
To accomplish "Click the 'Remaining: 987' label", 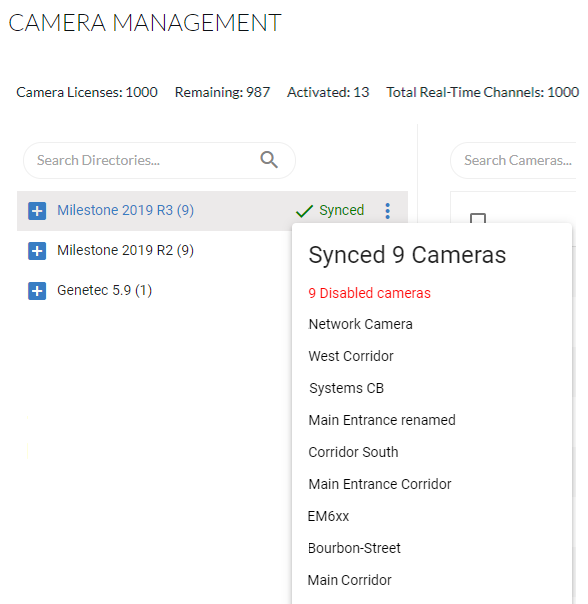I will [222, 92].
